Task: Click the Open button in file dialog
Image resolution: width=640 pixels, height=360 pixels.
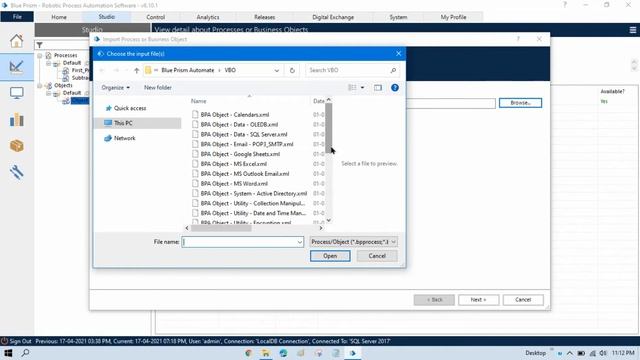Action: pos(330,256)
